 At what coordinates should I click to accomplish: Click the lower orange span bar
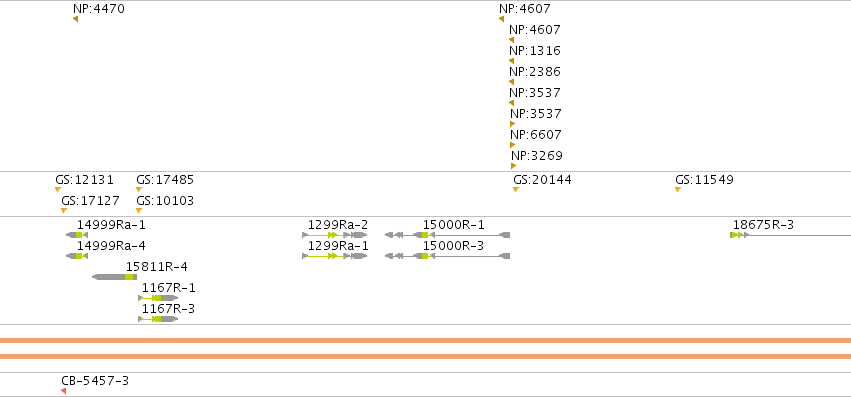click(x=426, y=356)
